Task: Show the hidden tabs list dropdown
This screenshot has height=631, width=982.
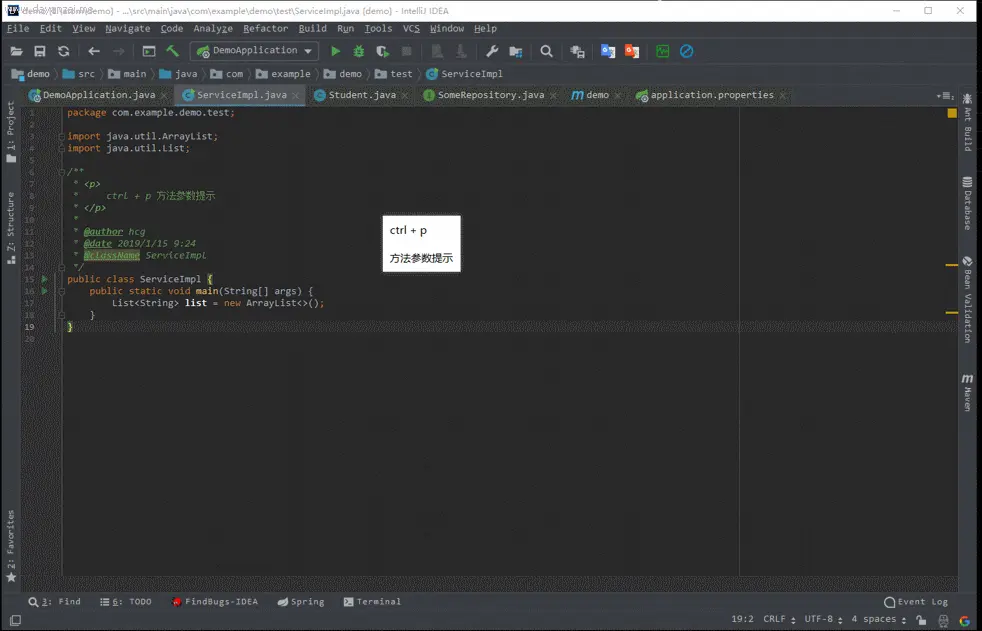Action: (945, 96)
